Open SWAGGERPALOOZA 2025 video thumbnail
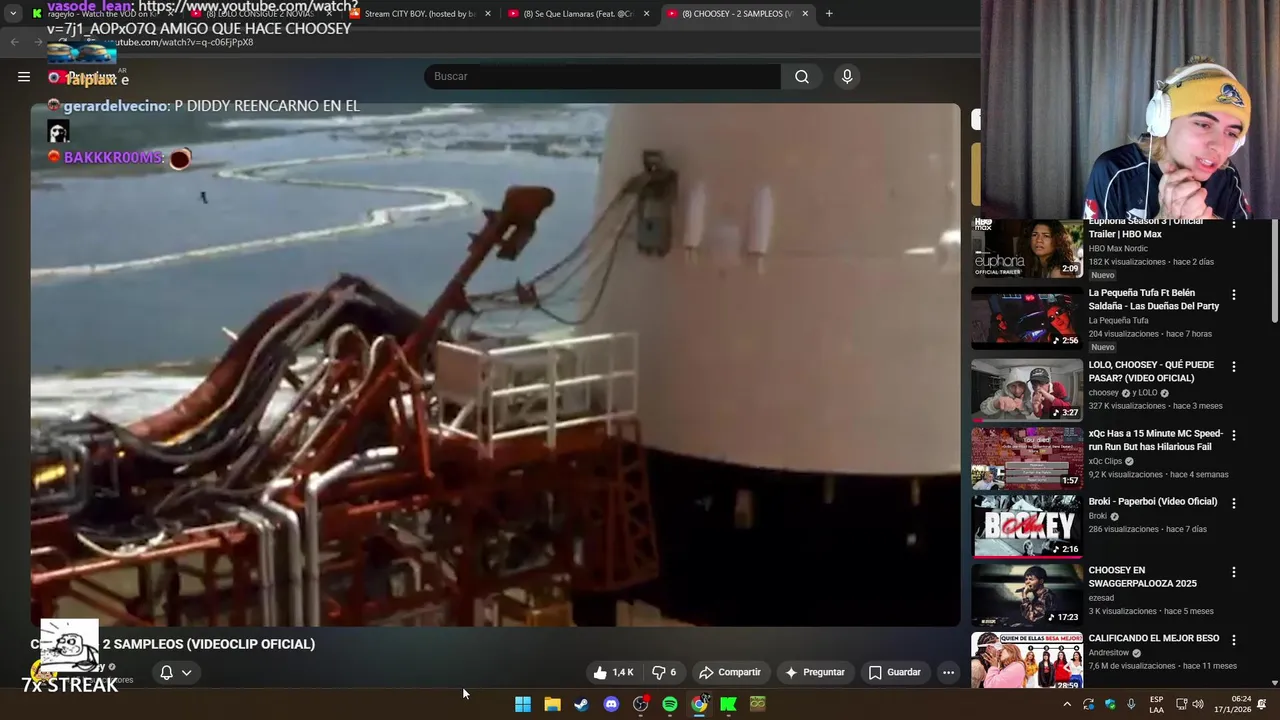The height and width of the screenshot is (720, 1280). point(1027,595)
